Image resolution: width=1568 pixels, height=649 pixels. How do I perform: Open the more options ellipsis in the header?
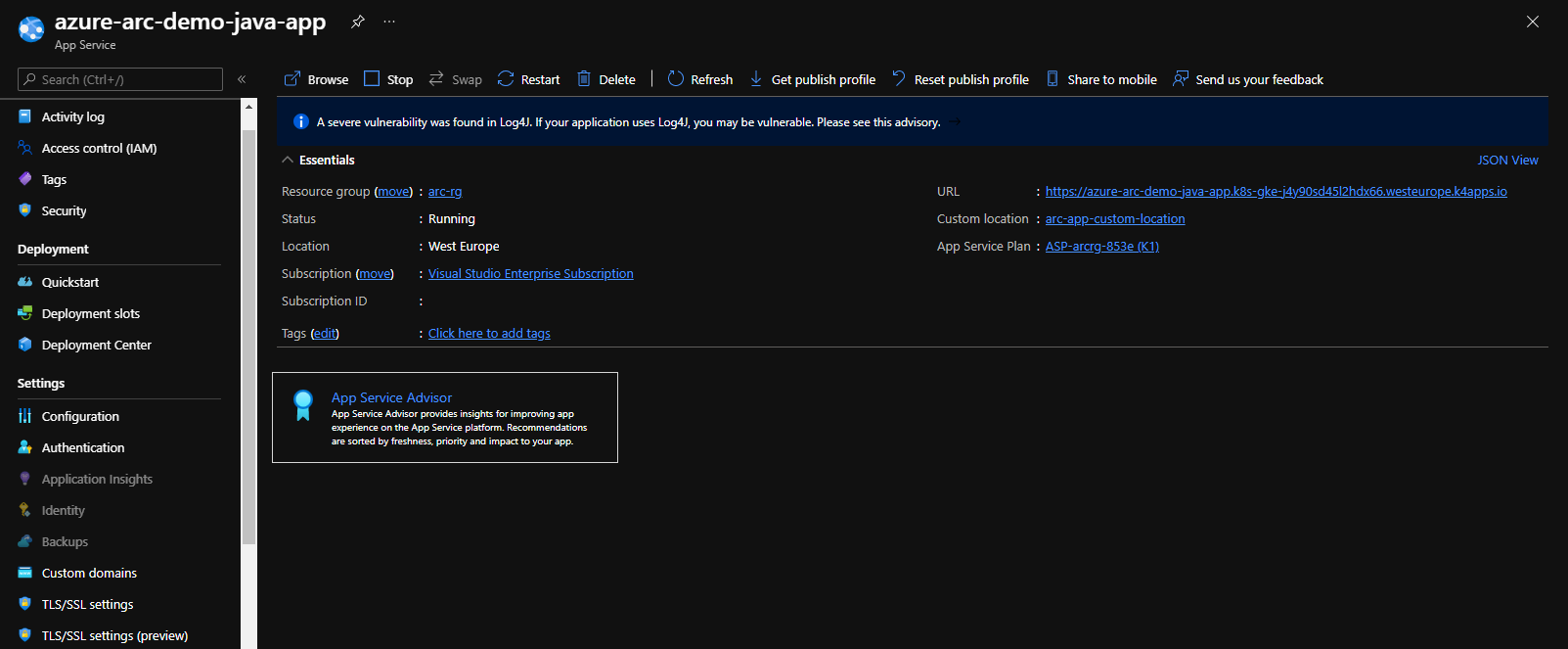(389, 22)
